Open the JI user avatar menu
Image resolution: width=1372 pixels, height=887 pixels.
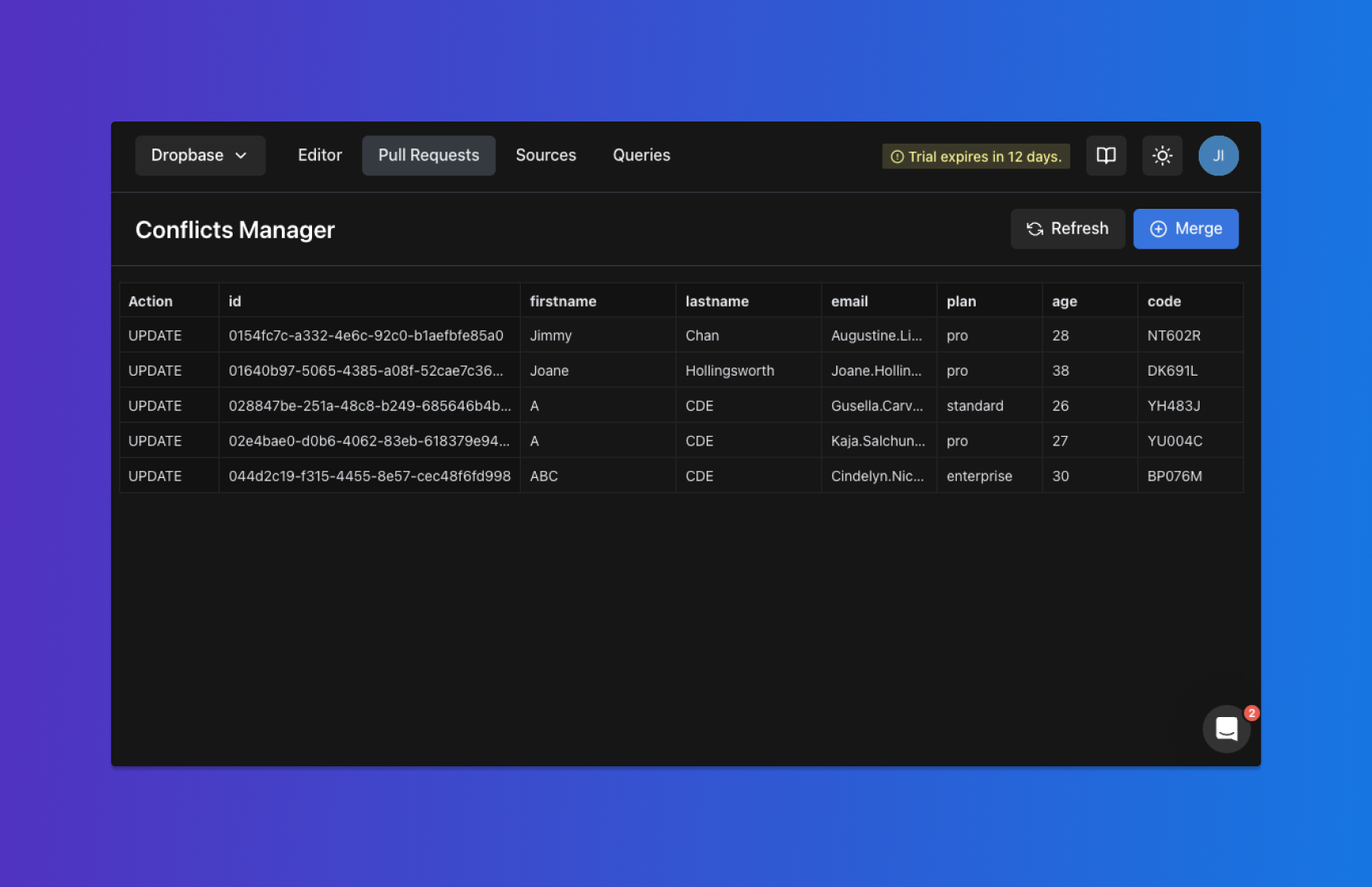1218,156
